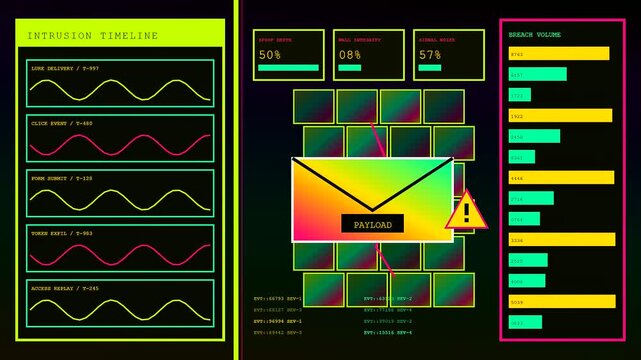Click the Form Submit / T-128 label

tap(62, 179)
